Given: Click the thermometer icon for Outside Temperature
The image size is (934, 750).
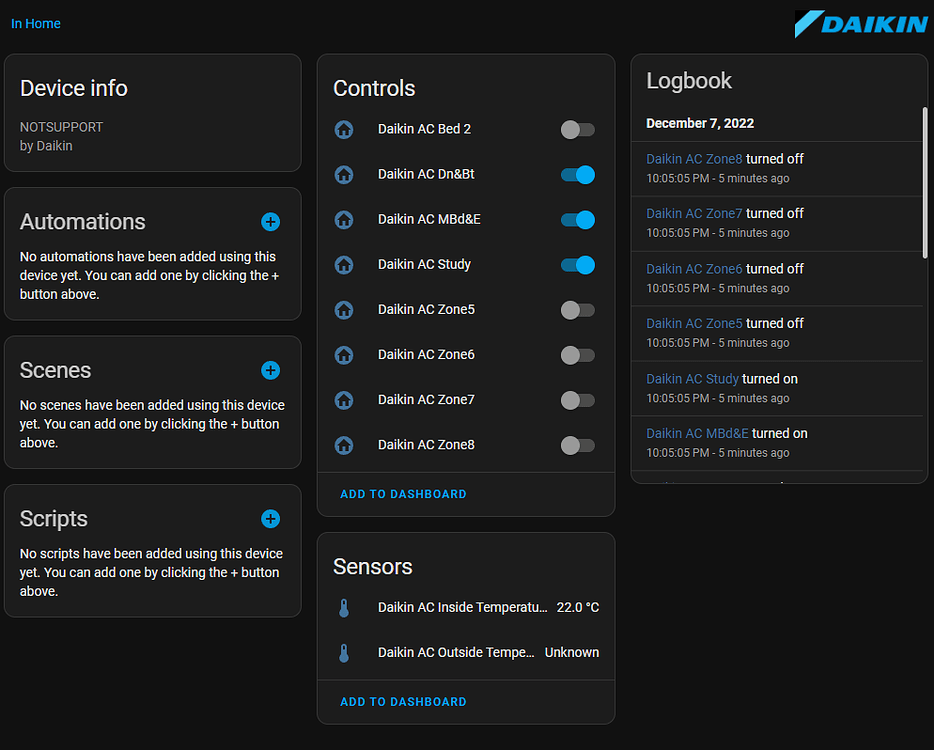Looking at the screenshot, I should click(344, 653).
